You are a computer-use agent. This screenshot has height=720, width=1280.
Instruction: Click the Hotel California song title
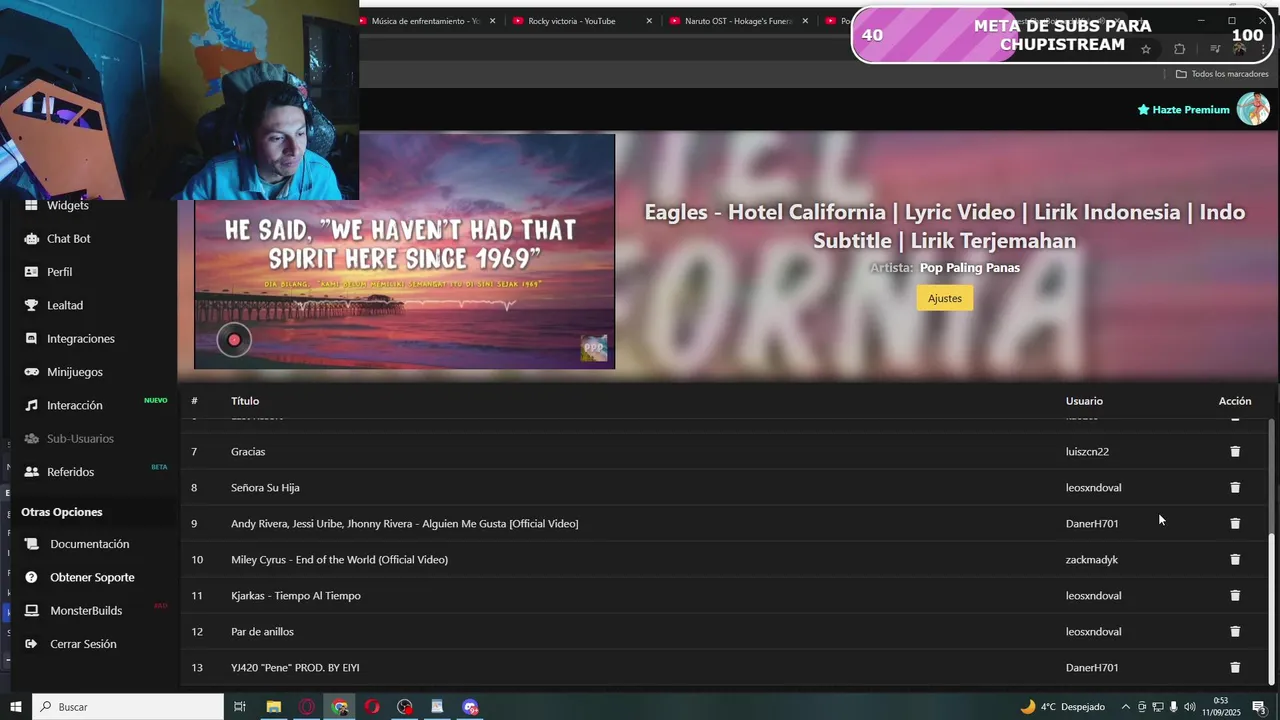click(945, 226)
